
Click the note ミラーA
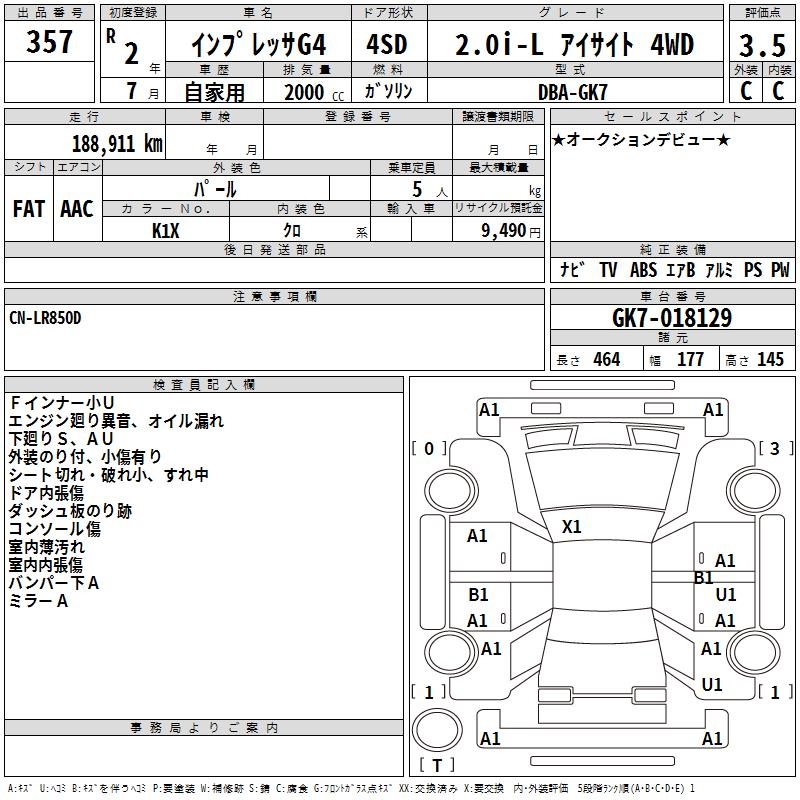(38, 601)
